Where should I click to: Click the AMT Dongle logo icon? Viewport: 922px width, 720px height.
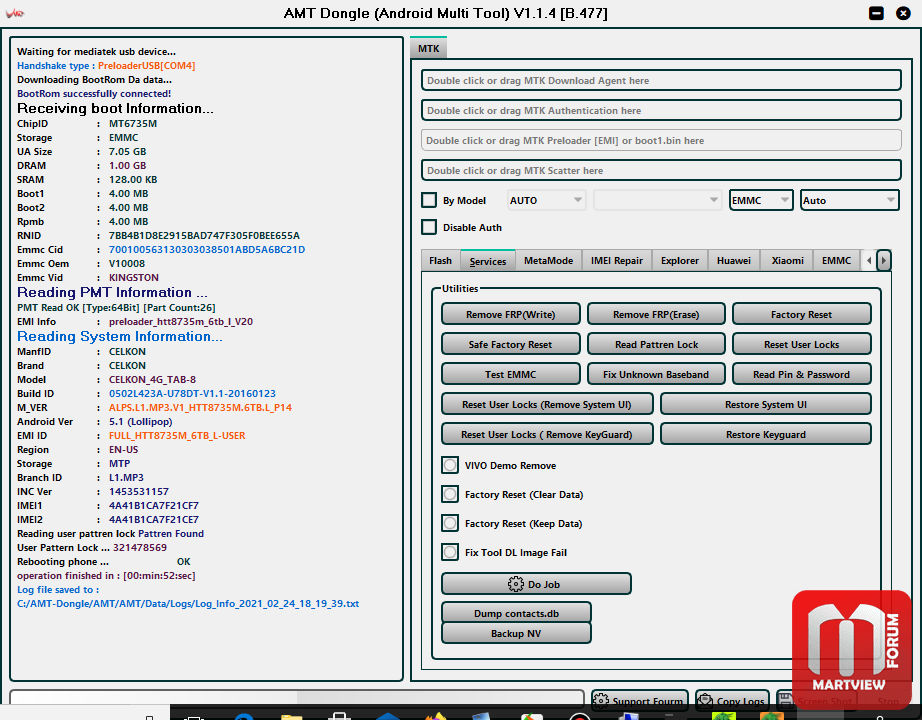[15, 13]
